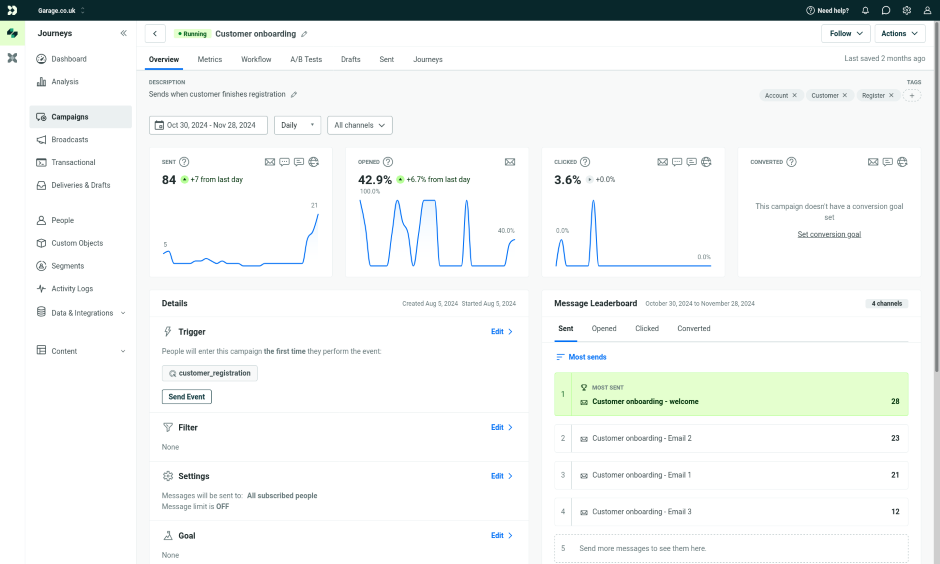940x564 pixels.
Task: Open the Garage.co.uk workspace switcher
Action: pyautogui.click(x=61, y=10)
